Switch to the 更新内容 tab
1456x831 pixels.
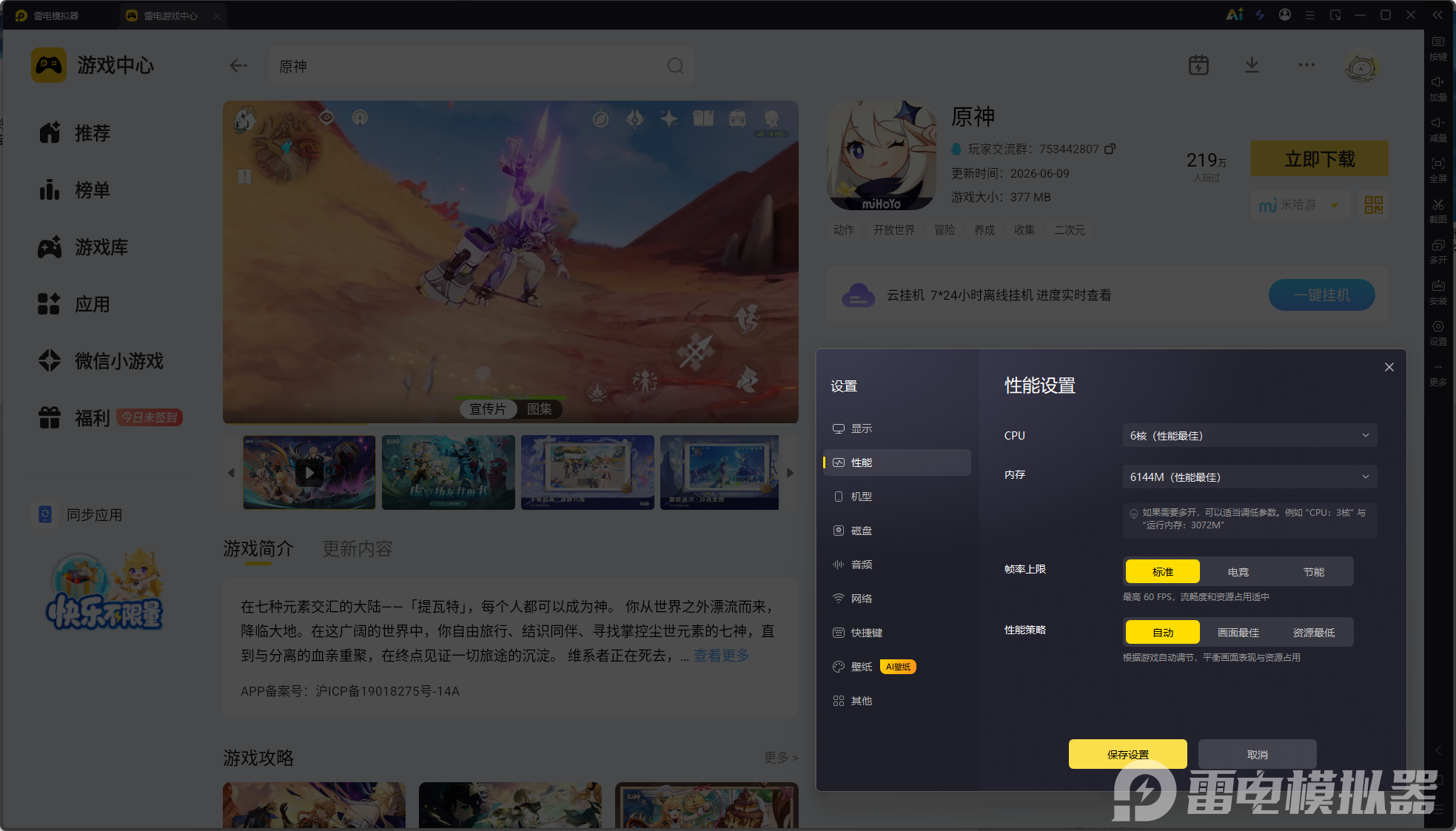point(358,549)
